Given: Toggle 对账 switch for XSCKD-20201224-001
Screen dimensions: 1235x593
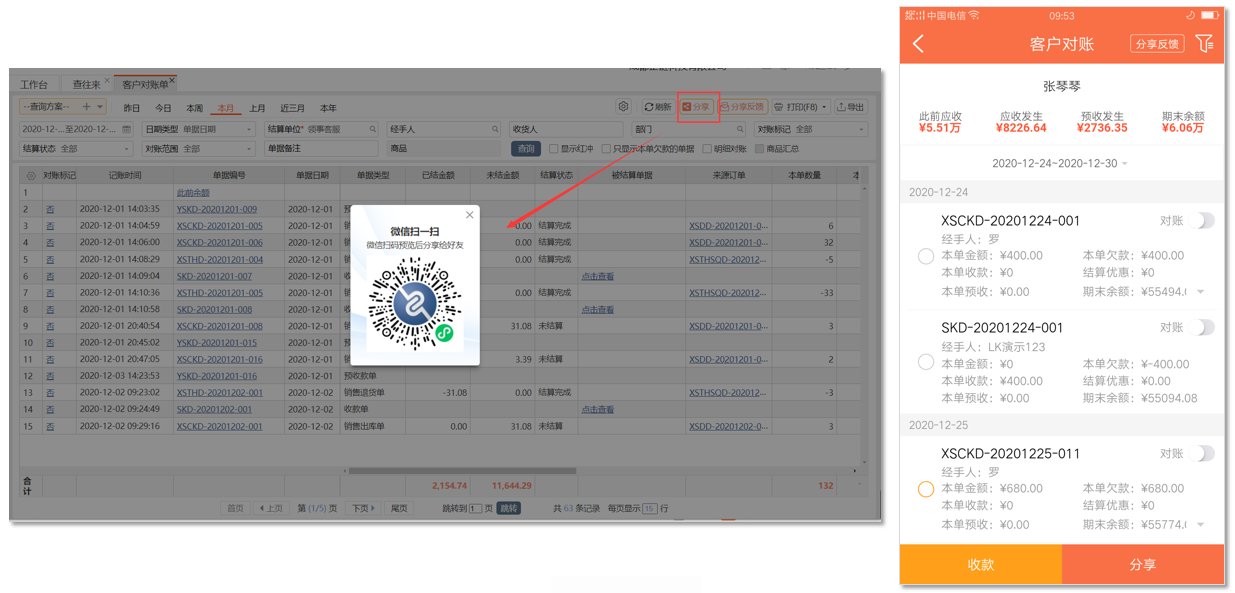Looking at the screenshot, I should click(1205, 221).
